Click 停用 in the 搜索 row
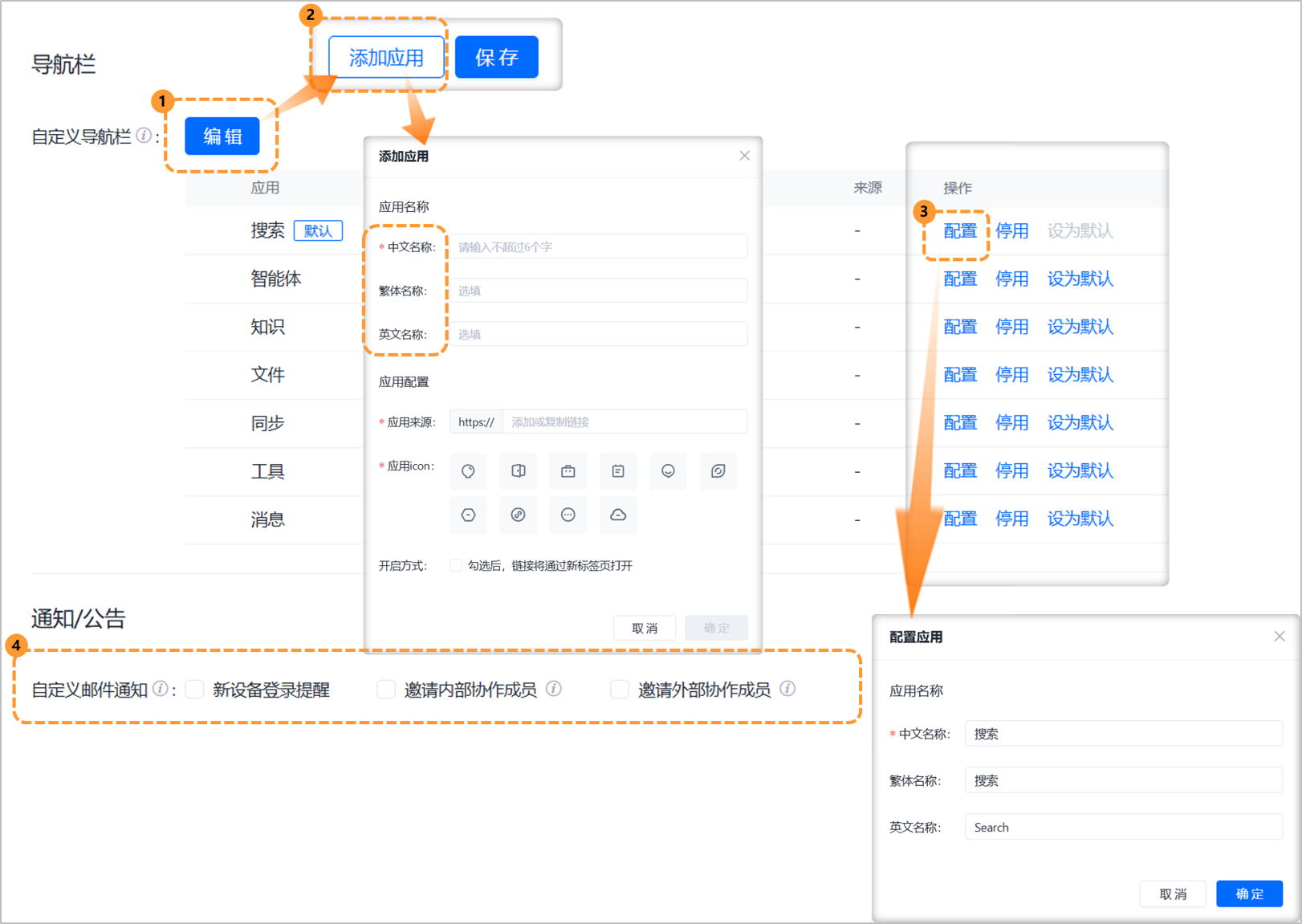Screen dimensions: 1302x924 coord(1012,230)
